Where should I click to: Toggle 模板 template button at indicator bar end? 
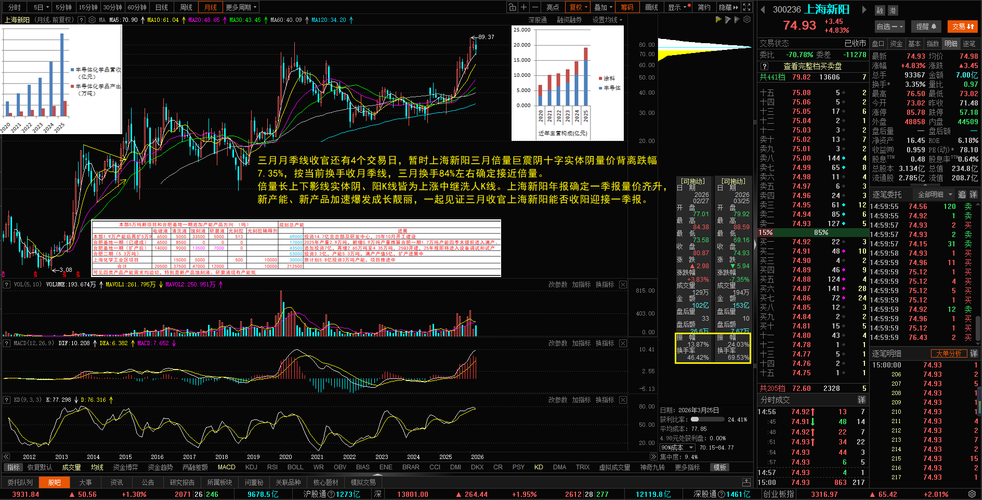pos(720,467)
